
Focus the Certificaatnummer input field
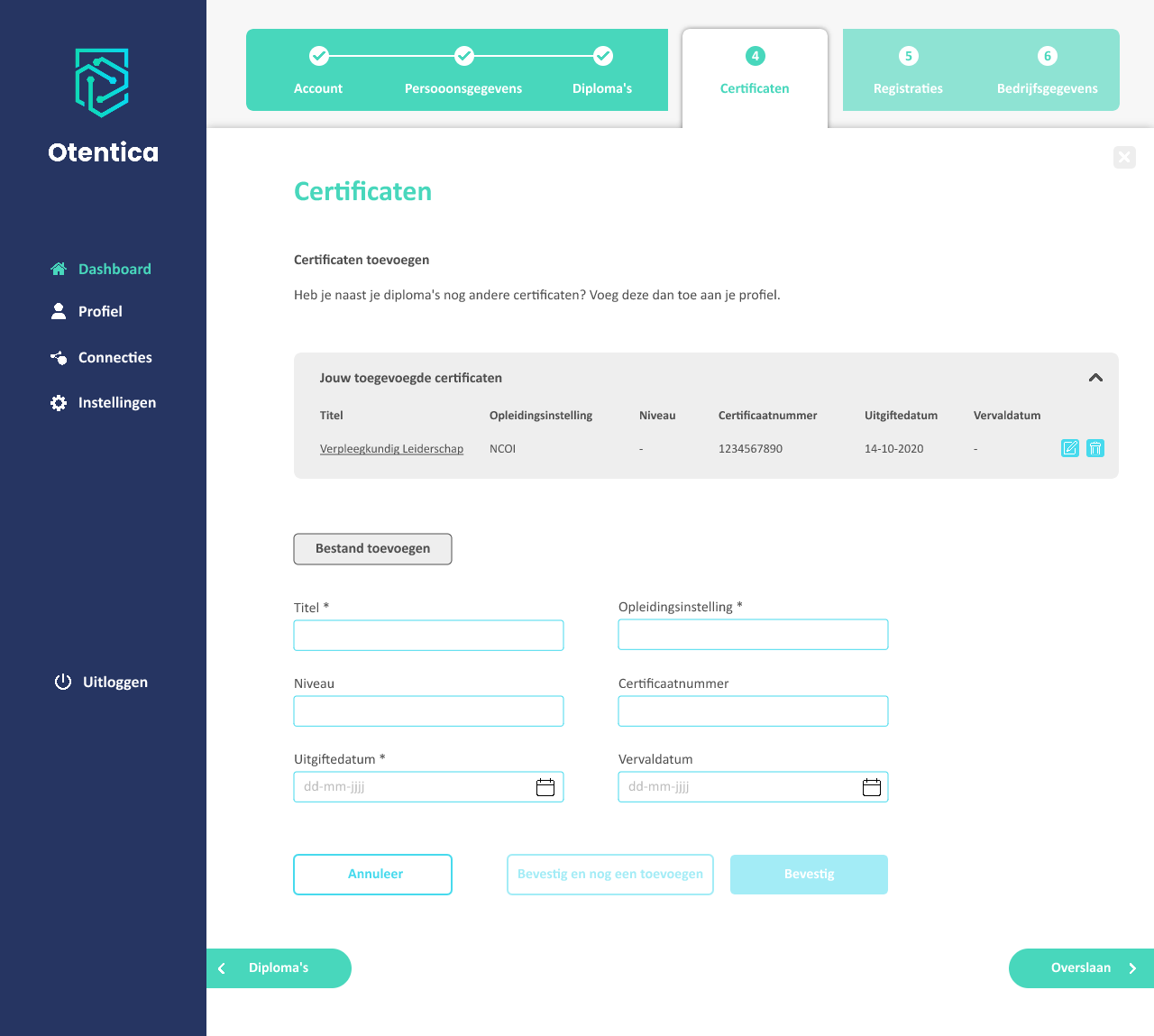pyautogui.click(x=753, y=711)
